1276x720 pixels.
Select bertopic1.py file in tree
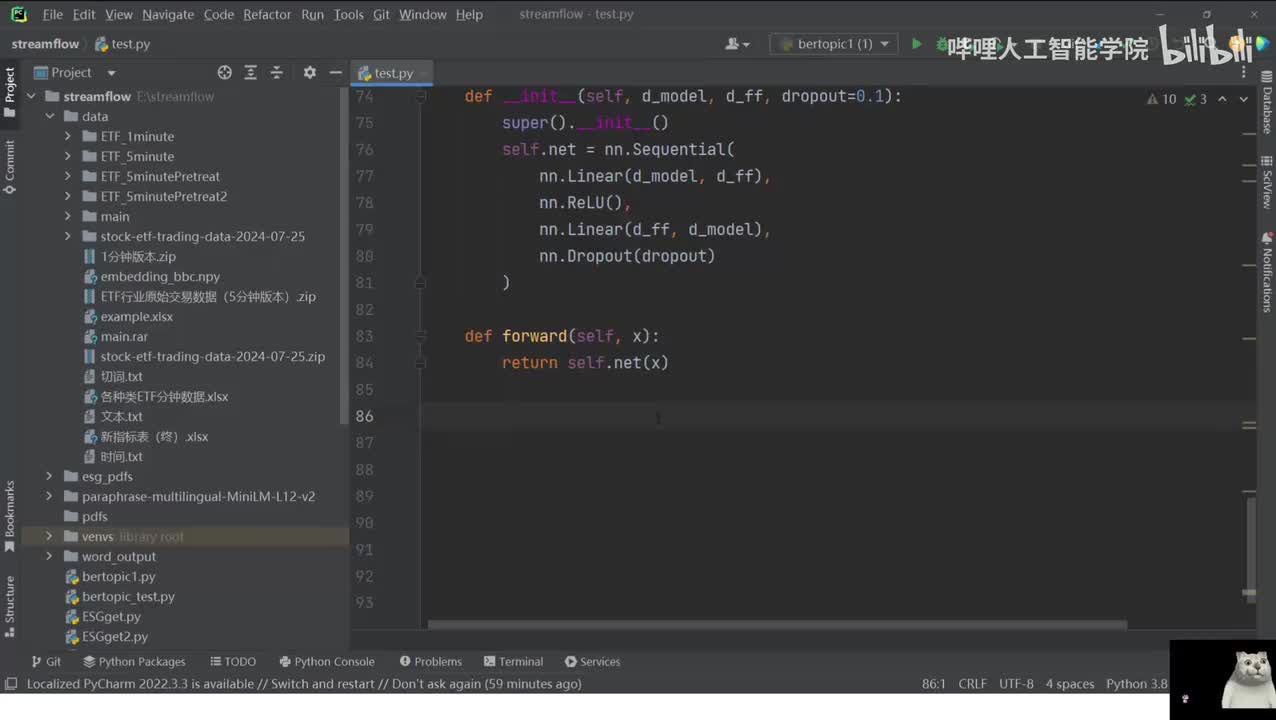[118, 577]
